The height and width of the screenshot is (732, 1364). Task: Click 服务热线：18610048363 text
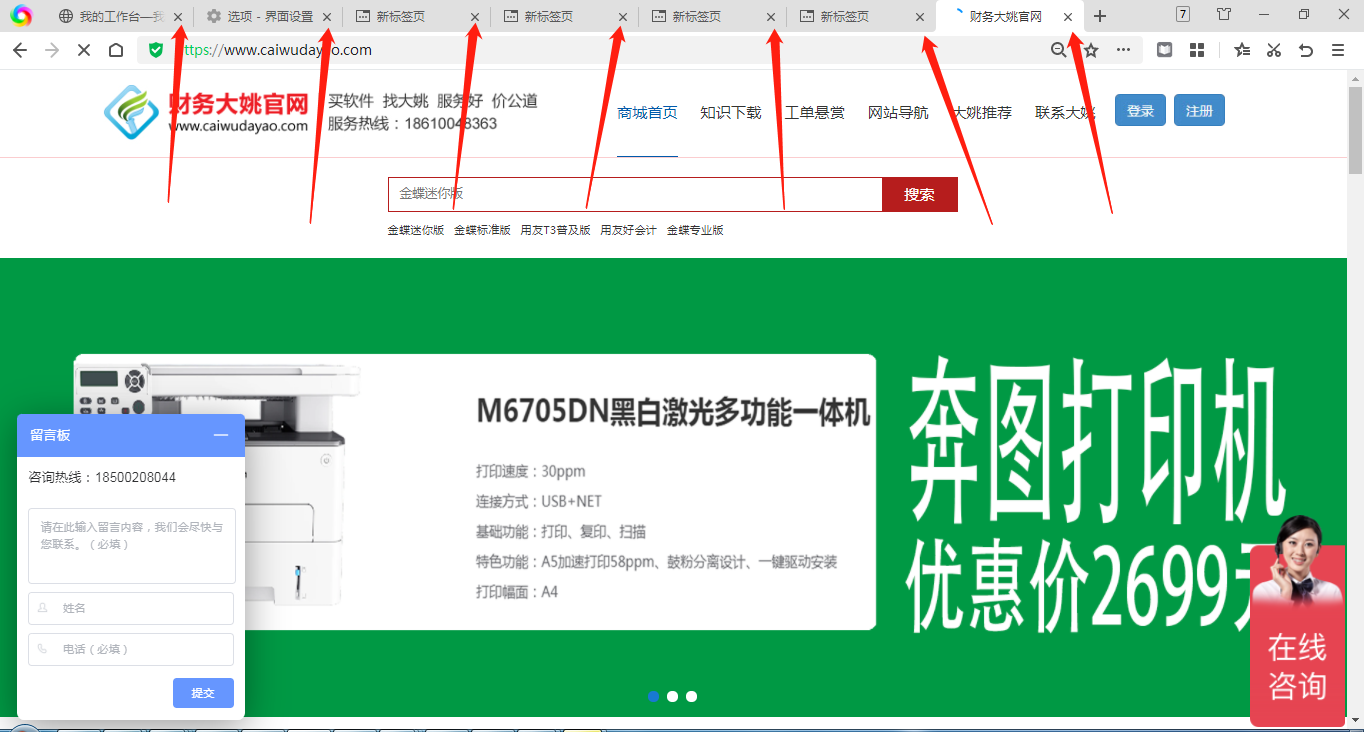coord(412,124)
